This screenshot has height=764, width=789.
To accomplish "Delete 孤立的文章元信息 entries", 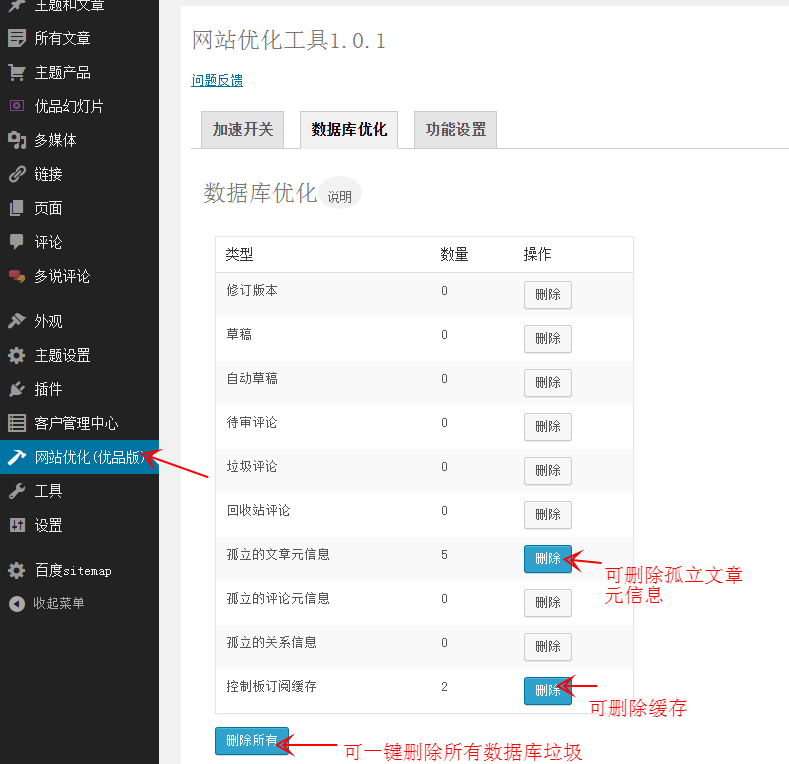I will coord(547,559).
